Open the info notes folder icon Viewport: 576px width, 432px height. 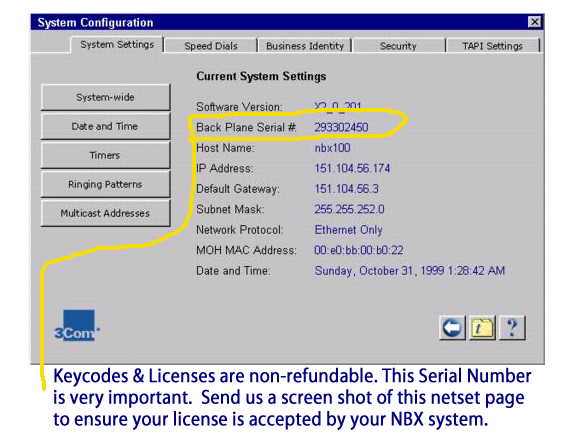pos(482,327)
